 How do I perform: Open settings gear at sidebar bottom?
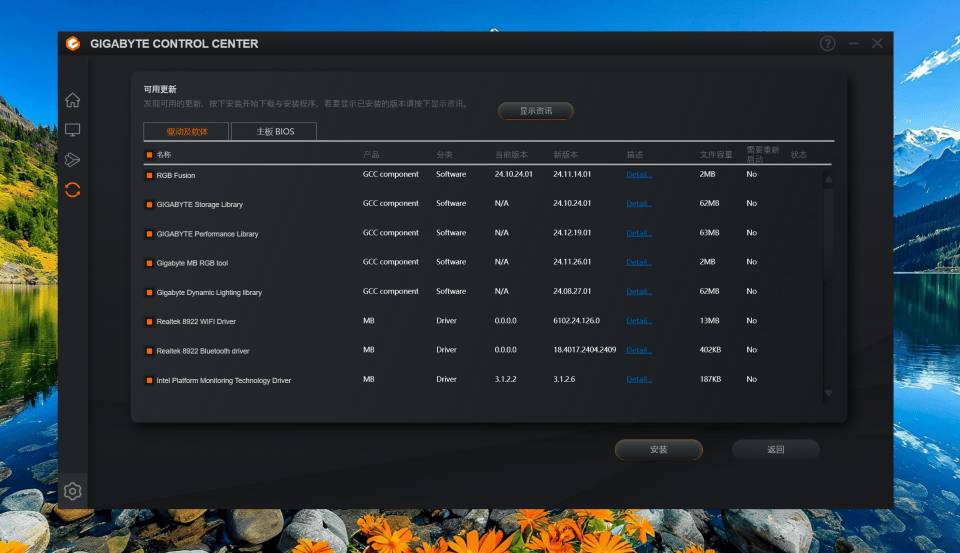[x=72, y=491]
